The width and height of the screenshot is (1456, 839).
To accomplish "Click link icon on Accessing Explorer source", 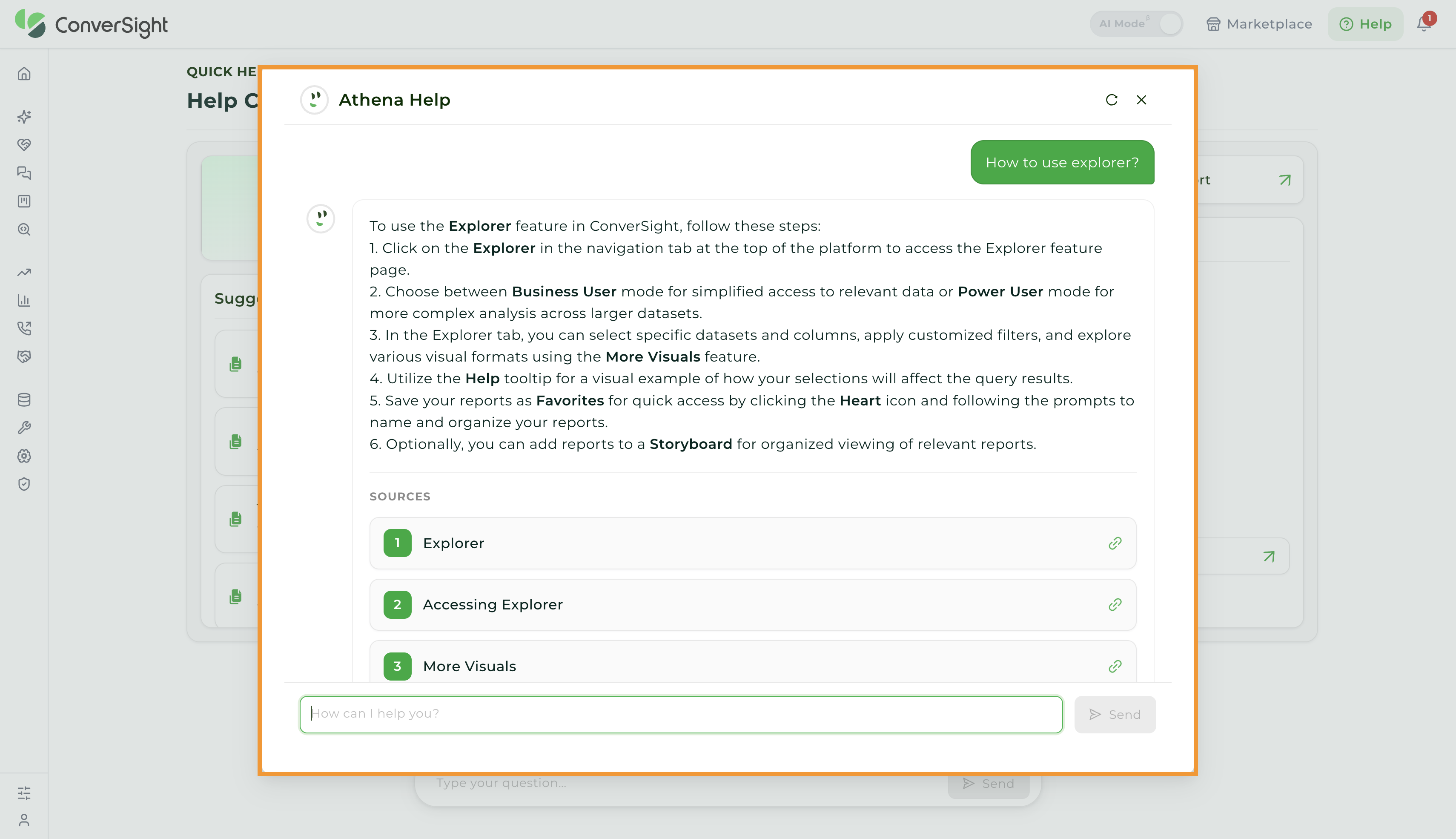I will 1115,604.
